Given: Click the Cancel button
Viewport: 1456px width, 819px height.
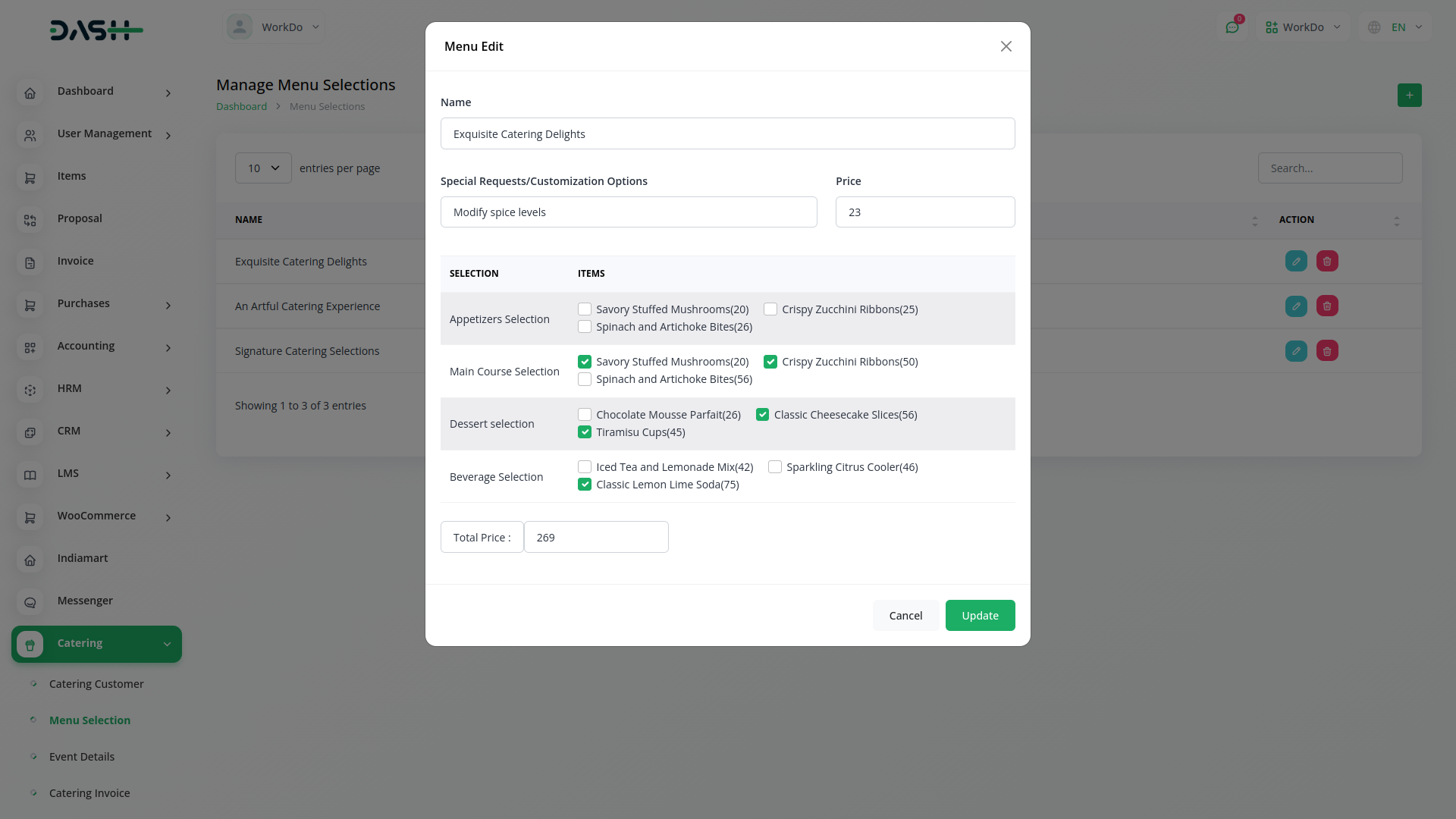Looking at the screenshot, I should [x=905, y=616].
